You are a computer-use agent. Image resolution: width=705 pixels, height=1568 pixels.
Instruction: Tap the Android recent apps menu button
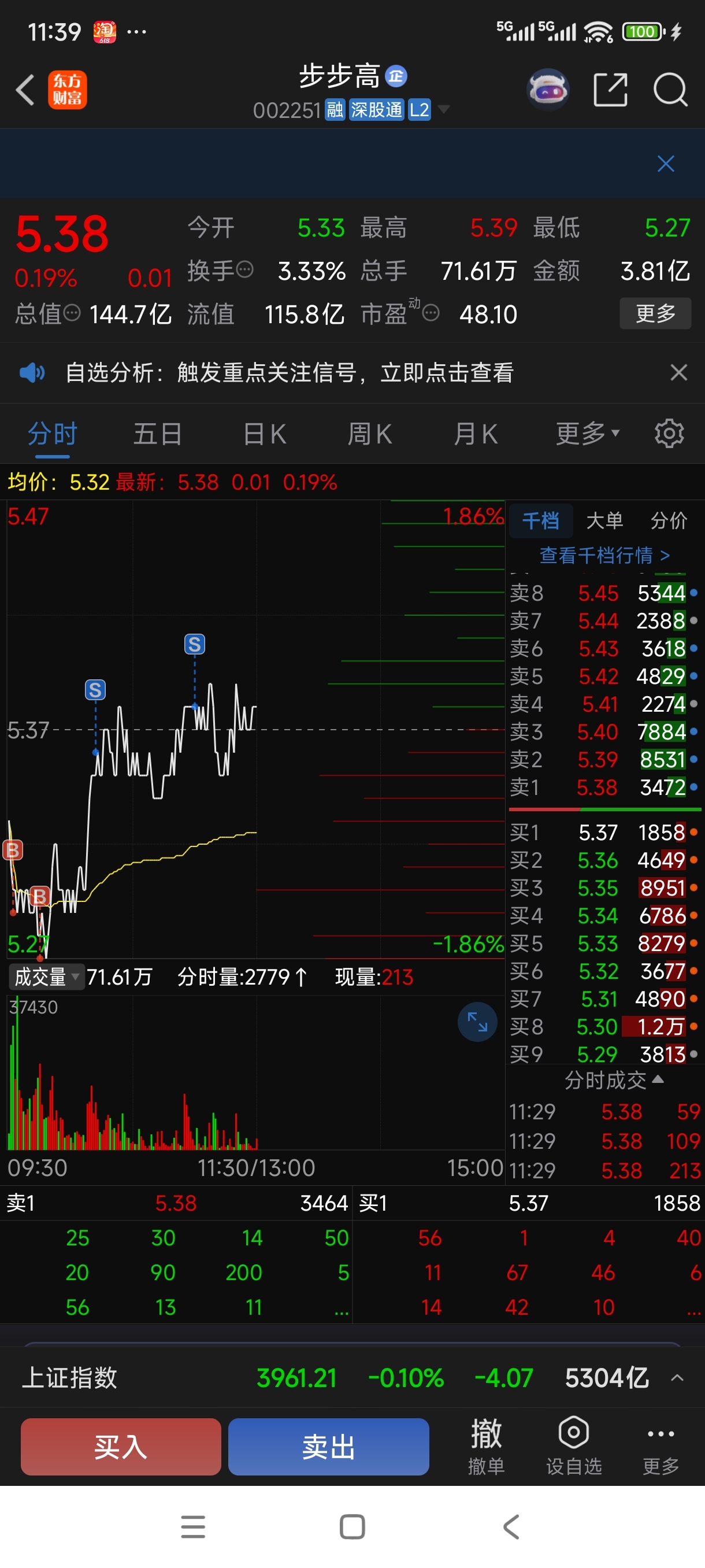pyautogui.click(x=194, y=1526)
